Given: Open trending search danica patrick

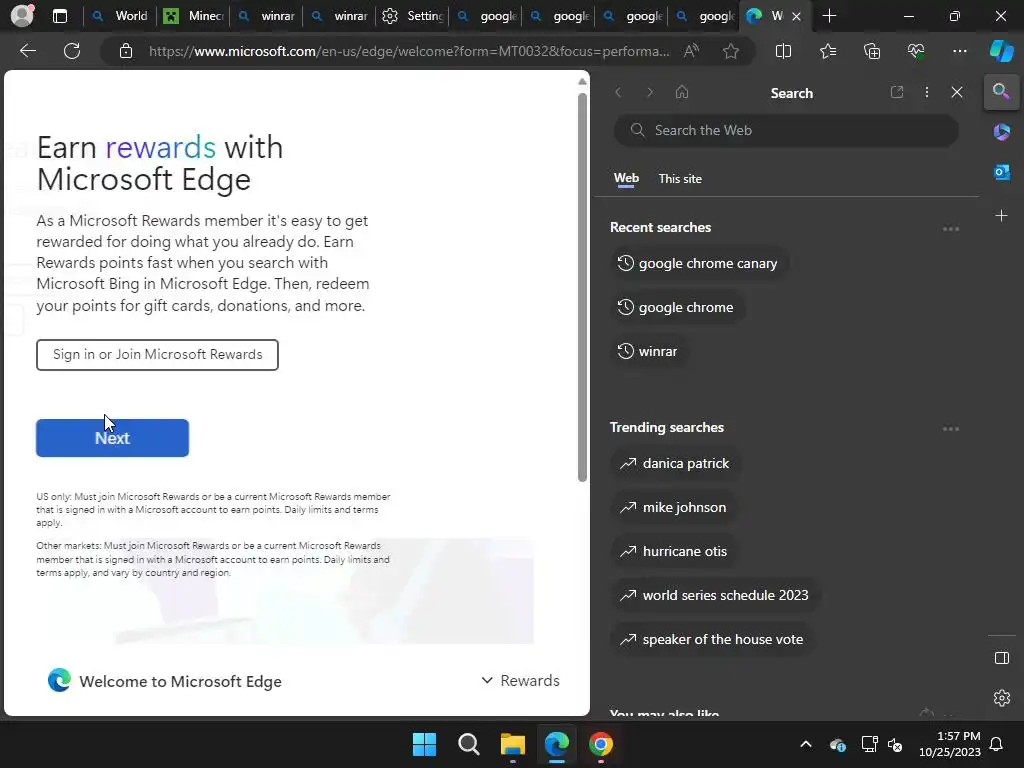Looking at the screenshot, I should [675, 463].
